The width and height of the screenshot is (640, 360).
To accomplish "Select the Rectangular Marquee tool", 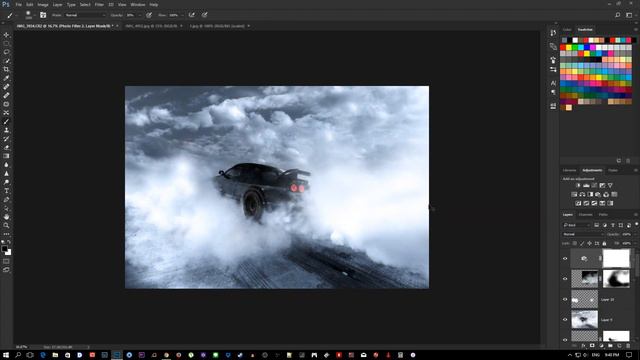I will (x=7, y=43).
